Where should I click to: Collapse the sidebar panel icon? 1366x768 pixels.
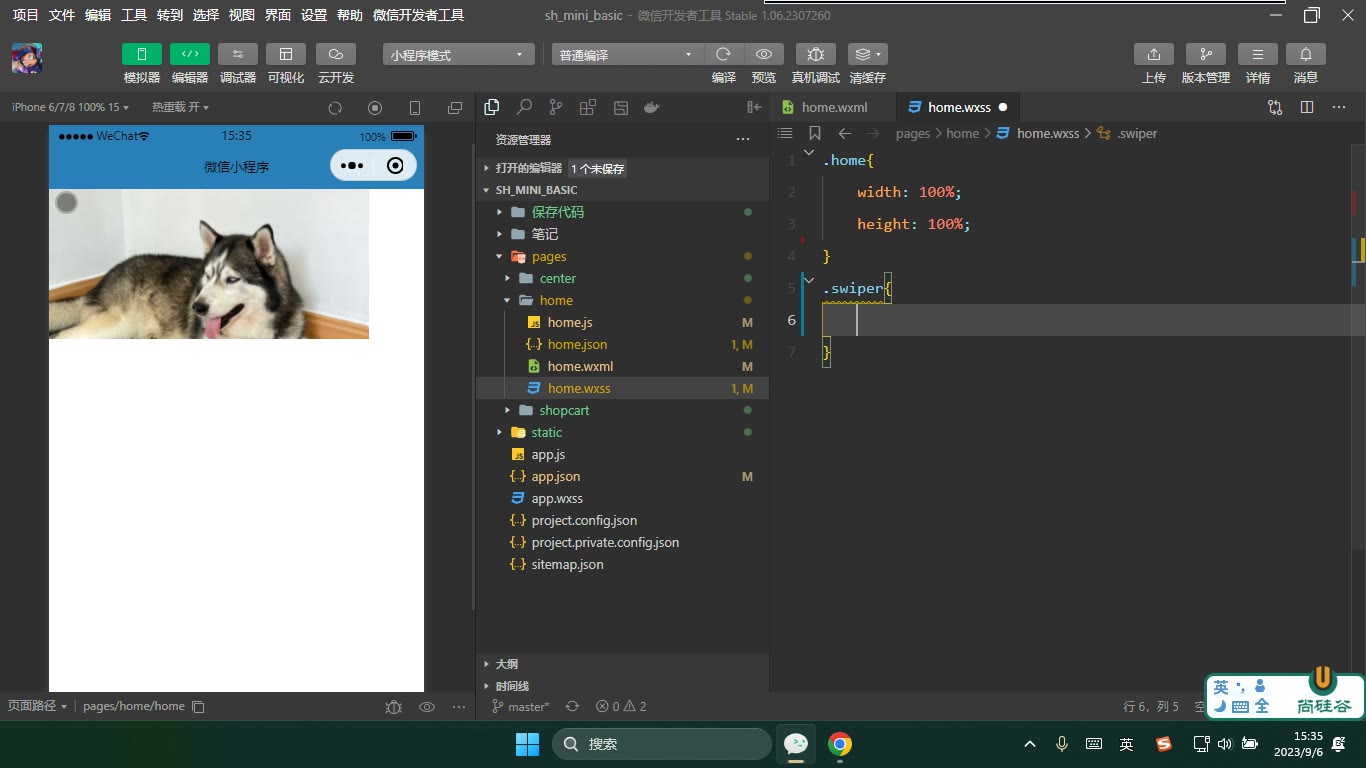[754, 107]
